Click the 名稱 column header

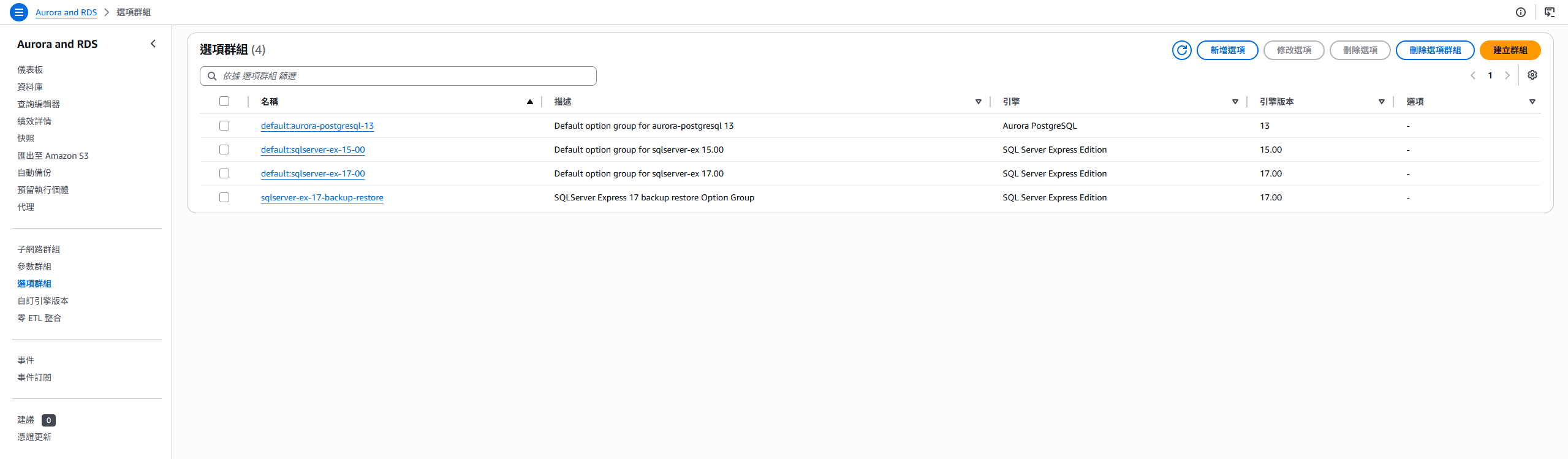(270, 102)
